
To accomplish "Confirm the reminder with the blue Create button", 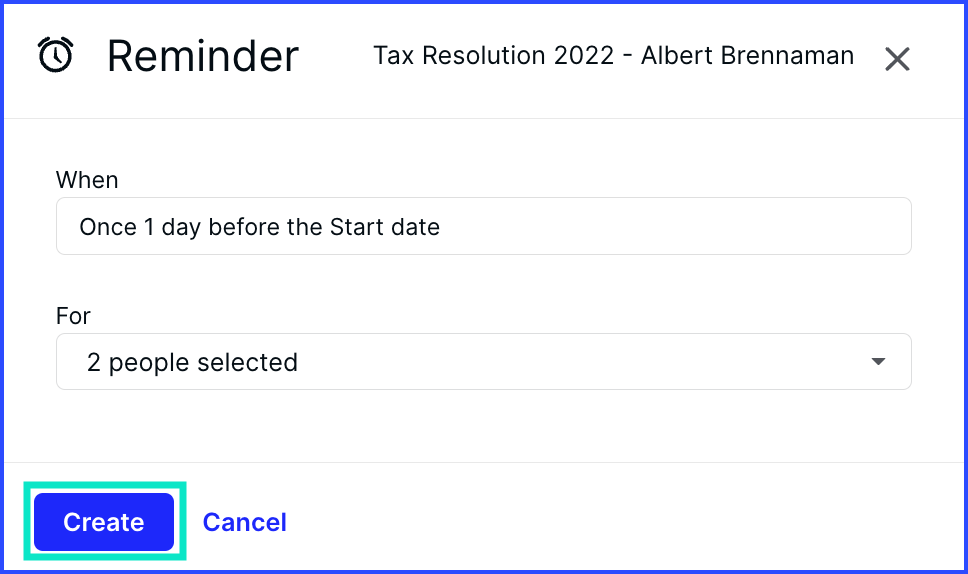I will tap(104, 522).
